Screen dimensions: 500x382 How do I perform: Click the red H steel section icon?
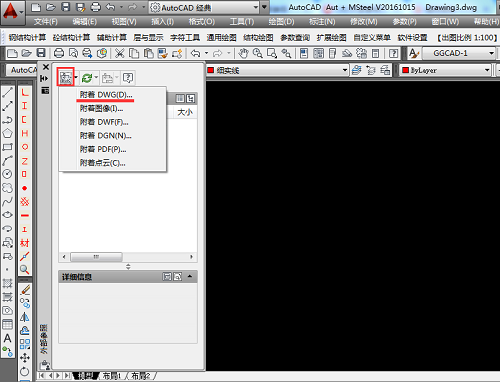point(25,133)
